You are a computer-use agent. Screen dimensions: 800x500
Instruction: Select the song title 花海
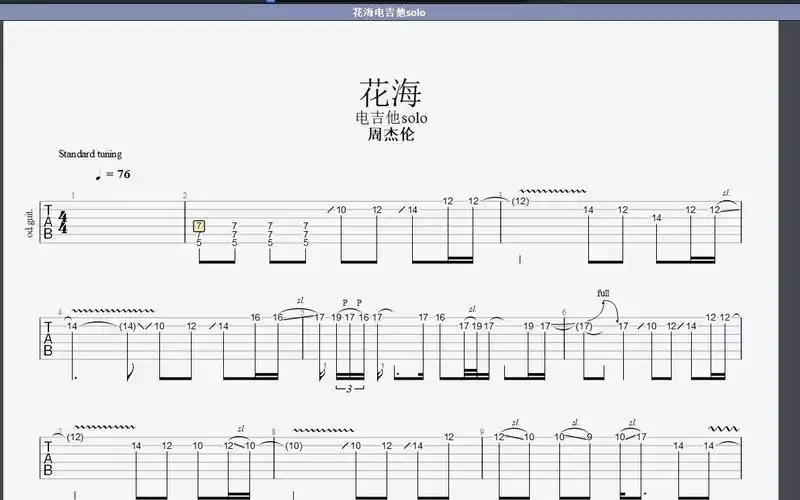390,93
